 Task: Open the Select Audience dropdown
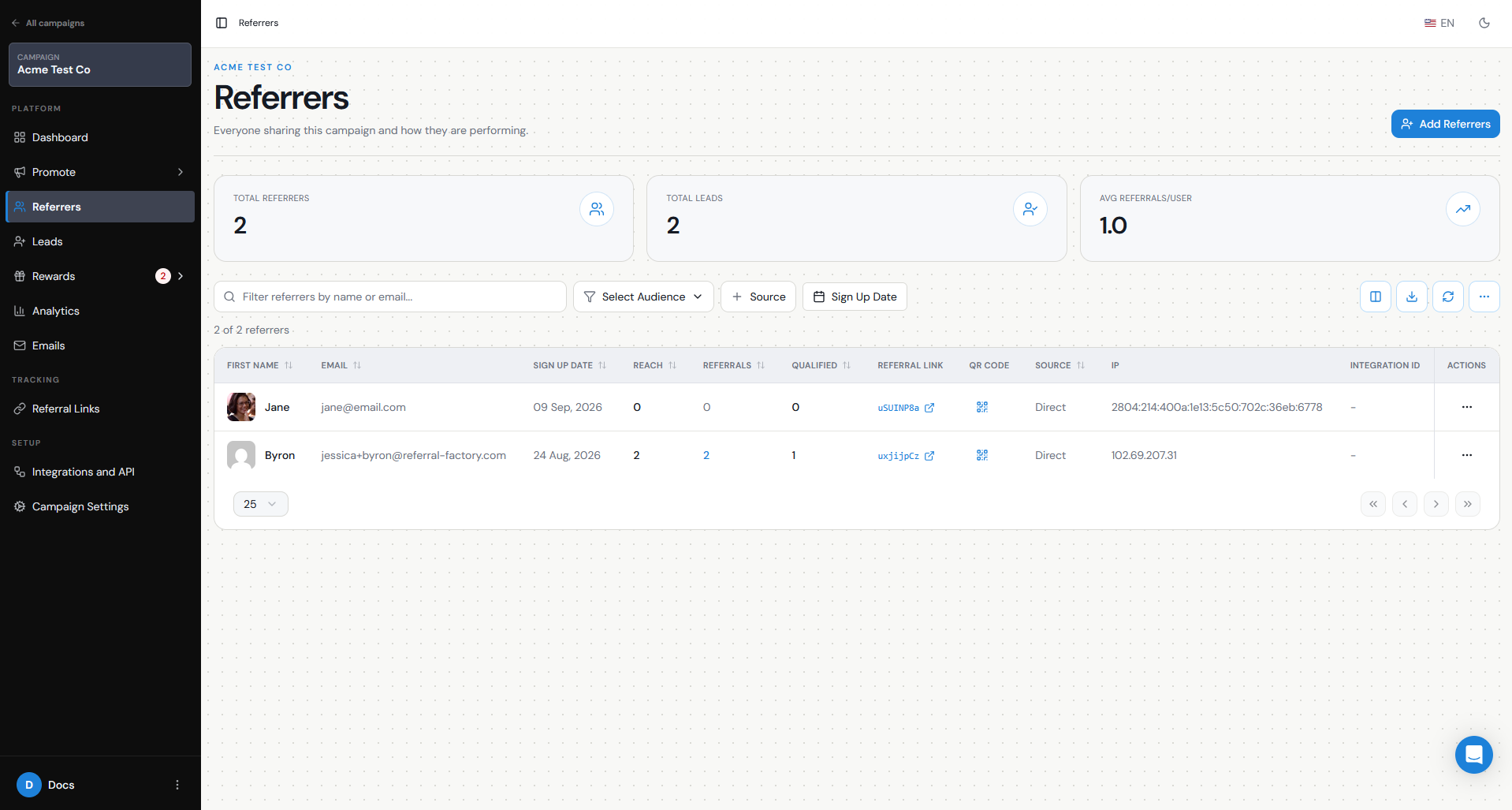[643, 297]
